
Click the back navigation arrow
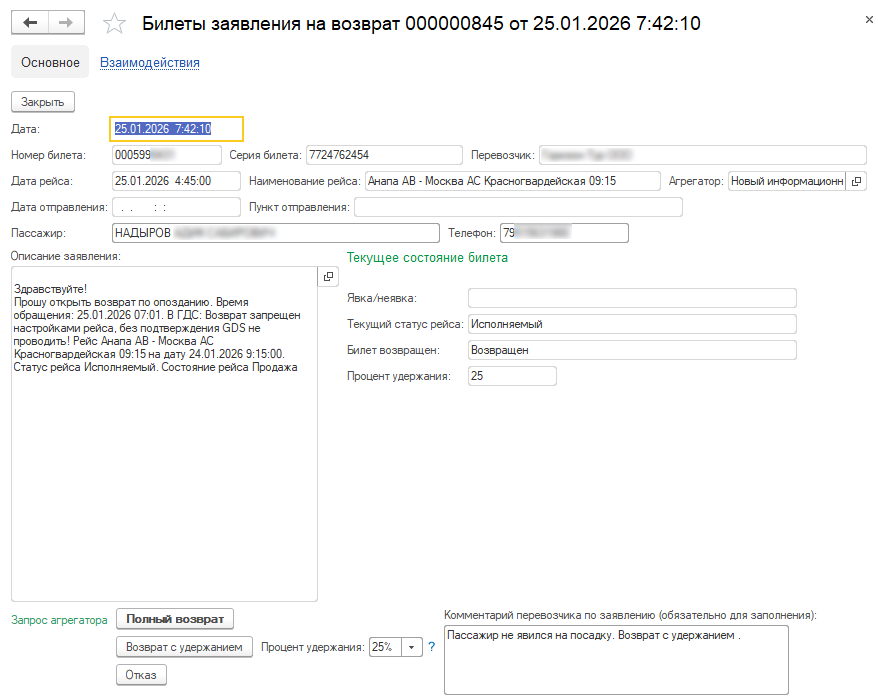[30, 23]
